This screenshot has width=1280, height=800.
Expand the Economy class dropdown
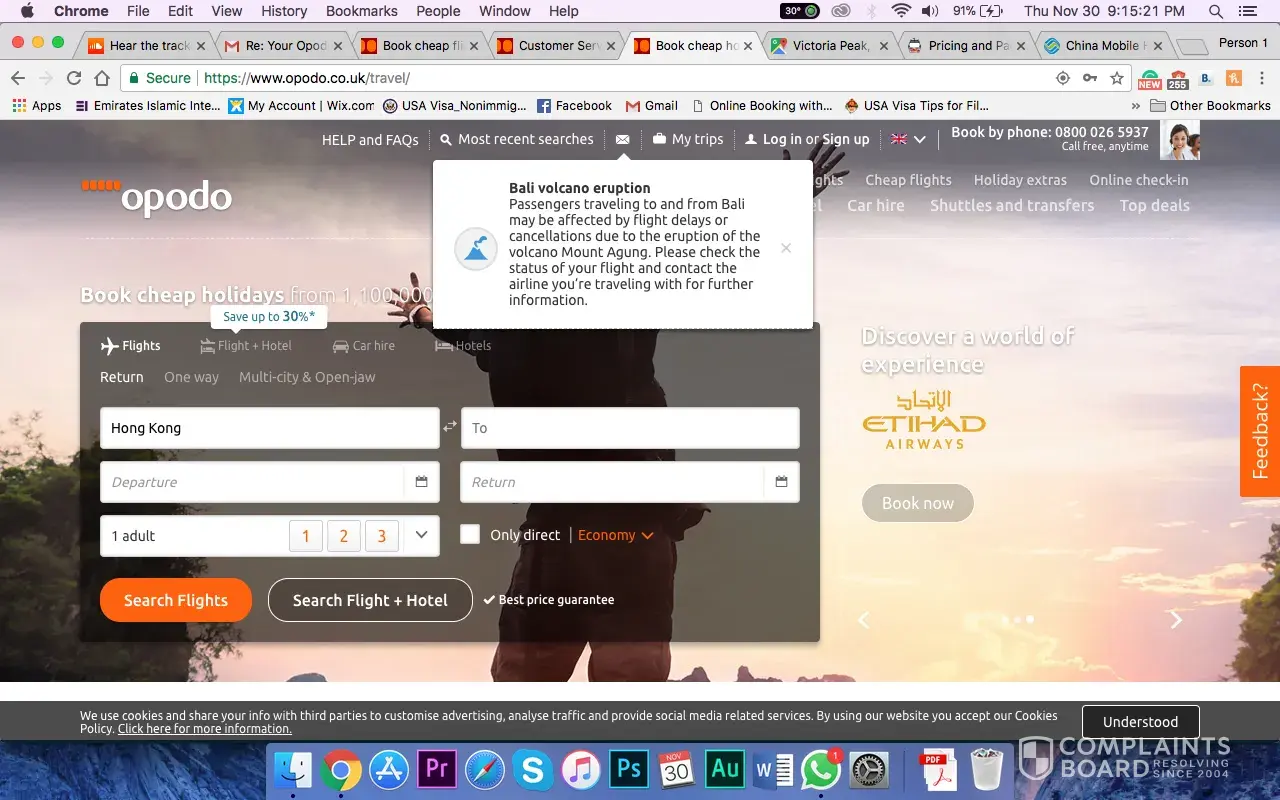click(x=615, y=535)
